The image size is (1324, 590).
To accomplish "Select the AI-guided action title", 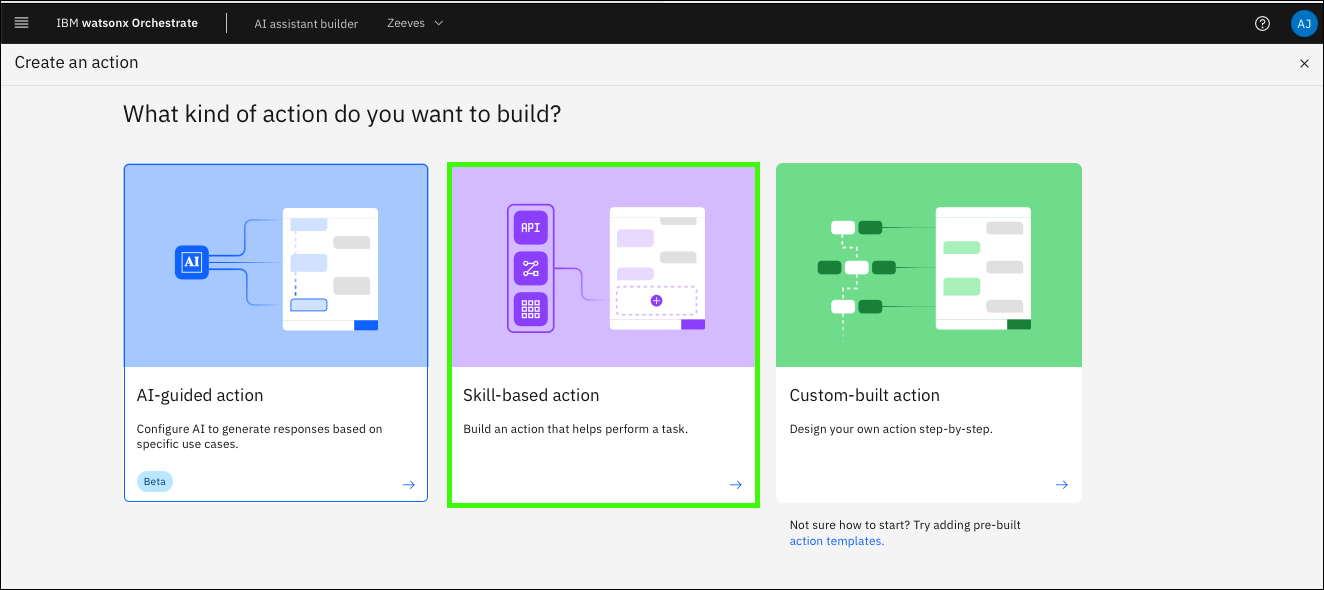I will (200, 395).
